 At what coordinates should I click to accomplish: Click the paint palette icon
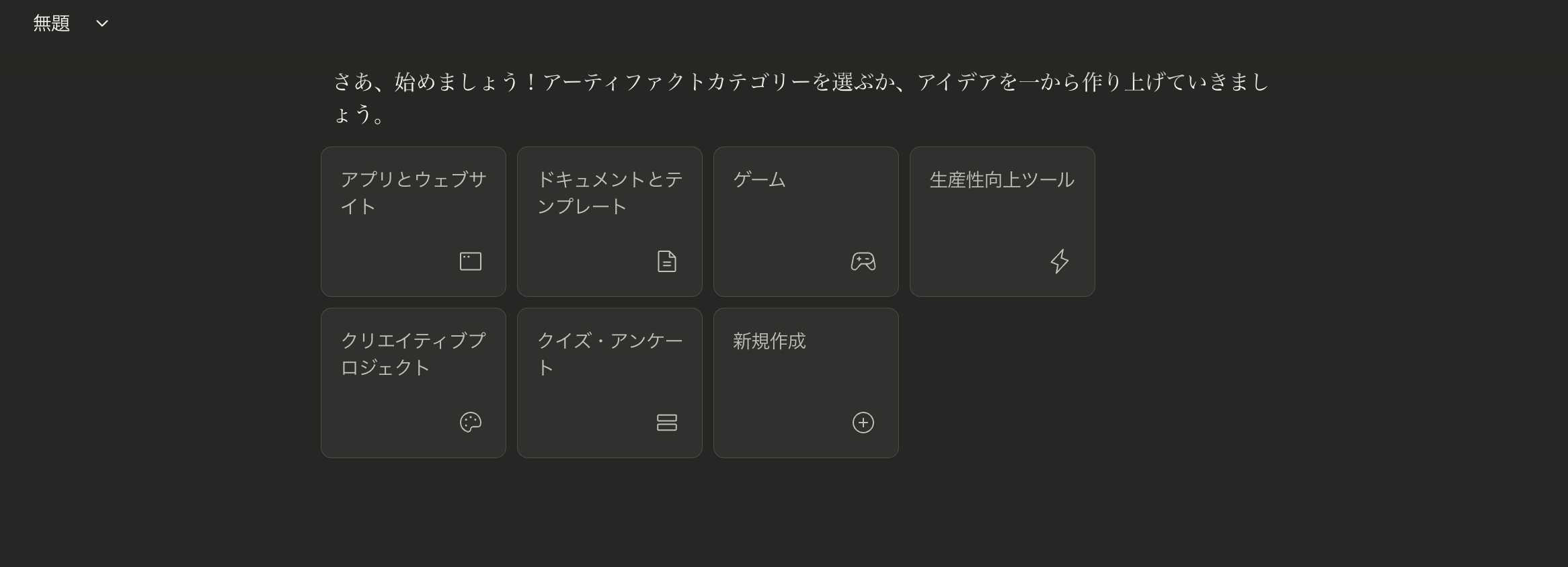(x=471, y=423)
